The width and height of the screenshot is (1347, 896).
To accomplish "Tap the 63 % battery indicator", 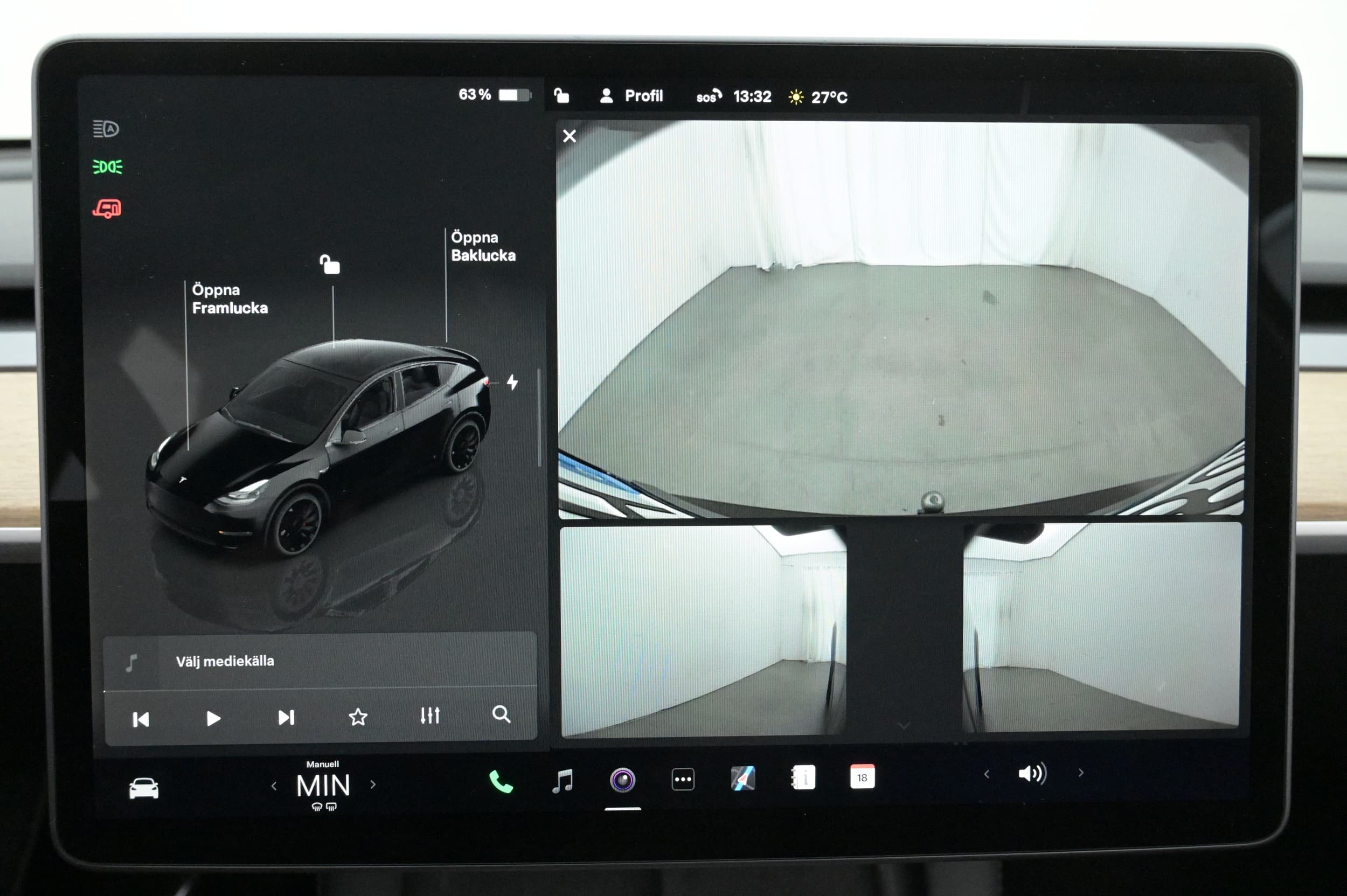I will (494, 94).
